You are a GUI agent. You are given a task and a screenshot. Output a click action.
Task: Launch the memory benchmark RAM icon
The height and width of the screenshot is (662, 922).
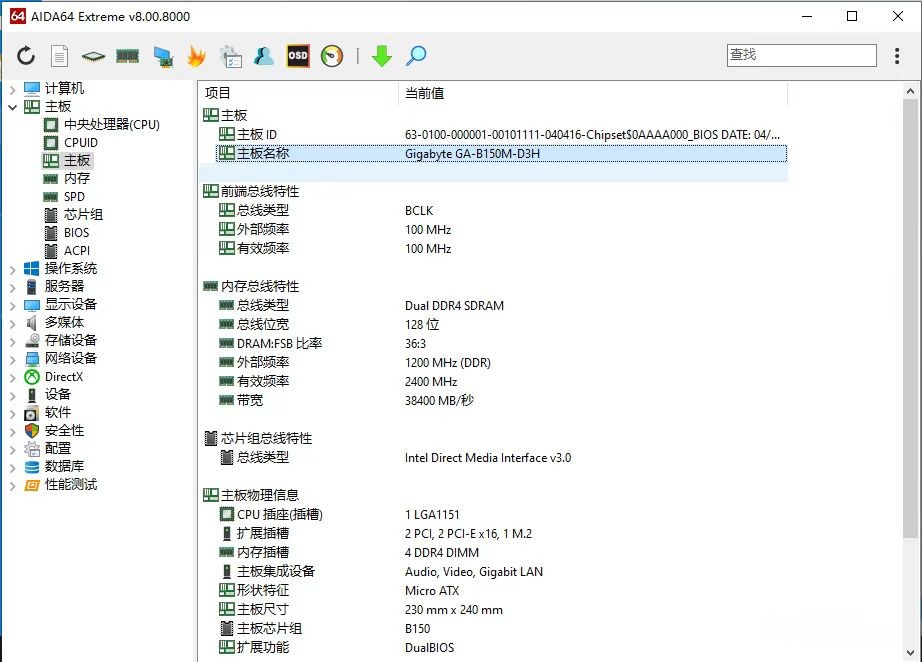point(127,56)
